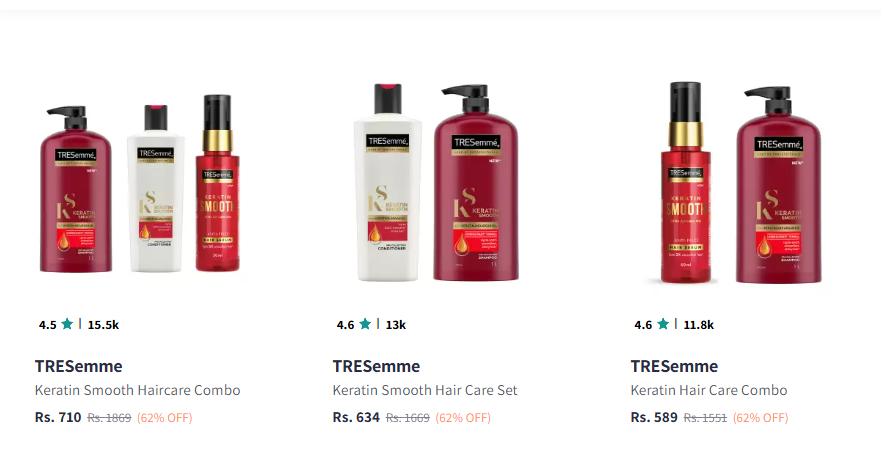Click the green star beside 11.8k reviews
The height and width of the screenshot is (456, 881).
coord(662,324)
